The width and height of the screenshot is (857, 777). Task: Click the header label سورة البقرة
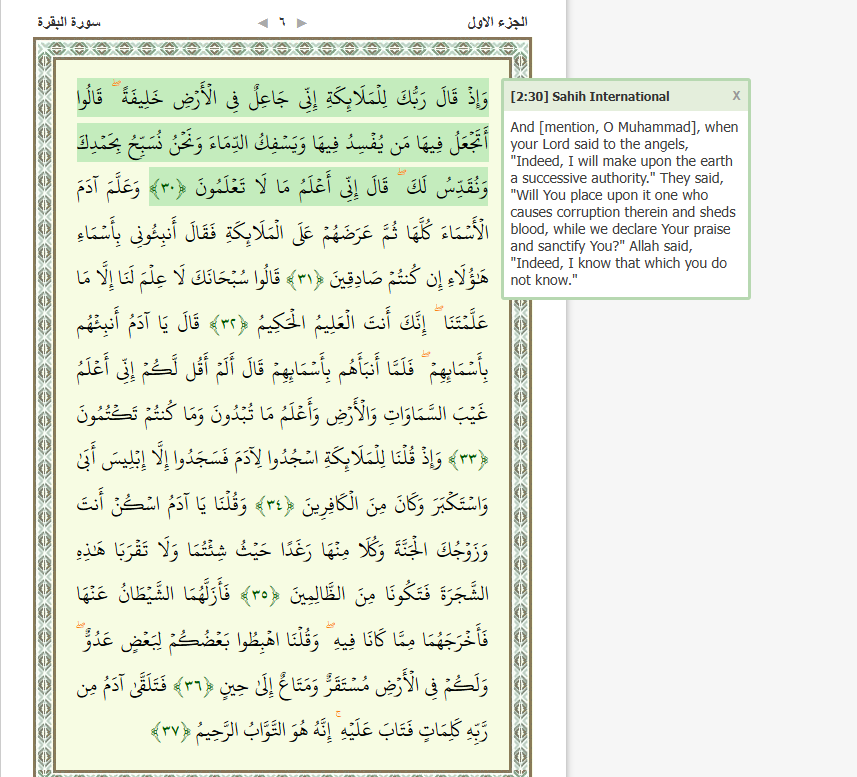pyautogui.click(x=69, y=22)
